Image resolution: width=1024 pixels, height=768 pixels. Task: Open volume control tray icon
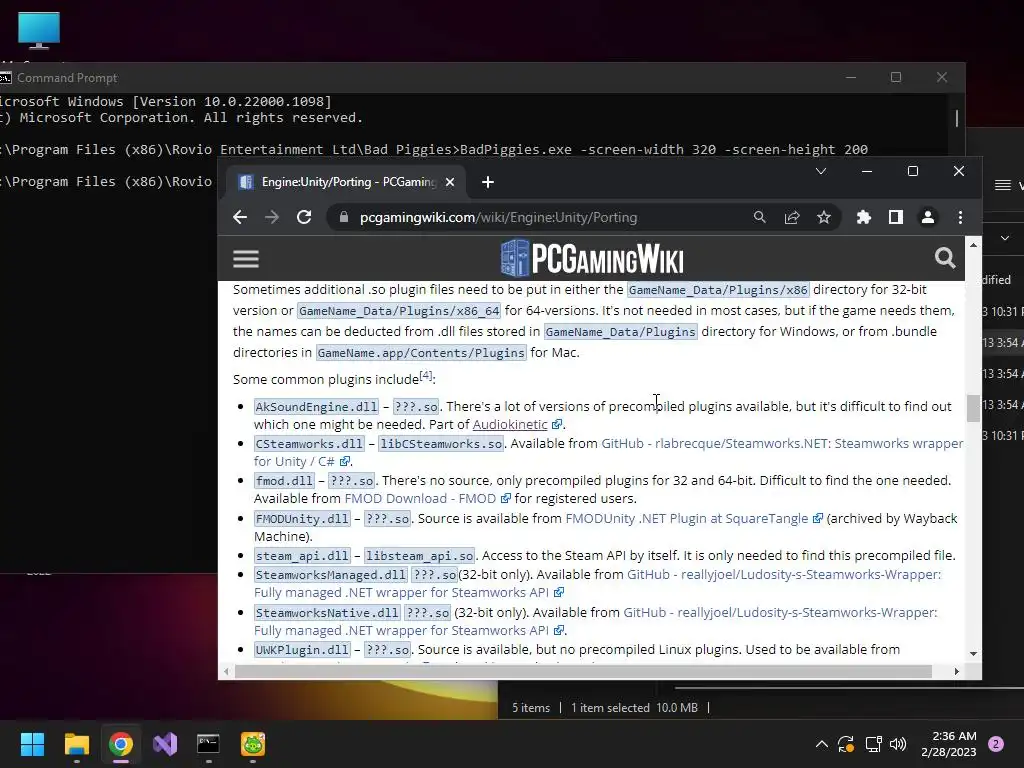(x=898, y=744)
